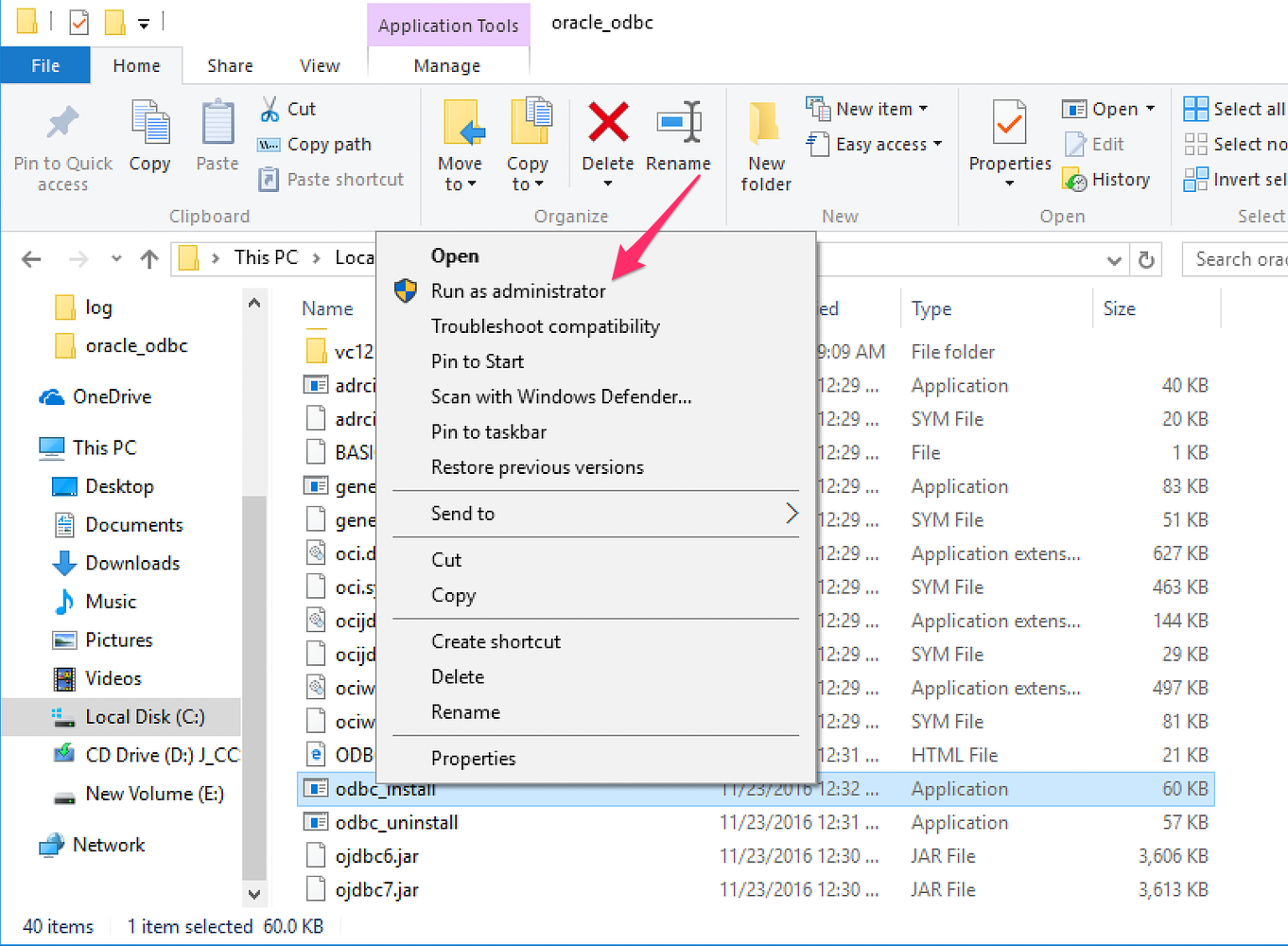Select CD Drive (D:) in navigation pane
The width and height of the screenshot is (1288, 946).
pos(146,755)
